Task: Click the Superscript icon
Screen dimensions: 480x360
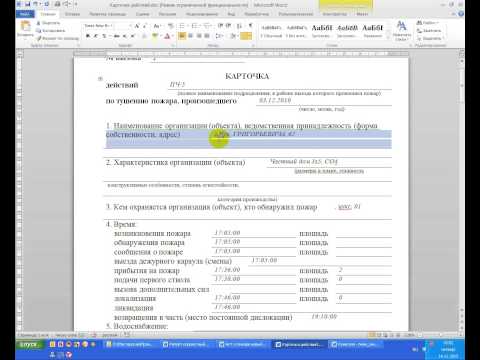Action: click(x=132, y=36)
